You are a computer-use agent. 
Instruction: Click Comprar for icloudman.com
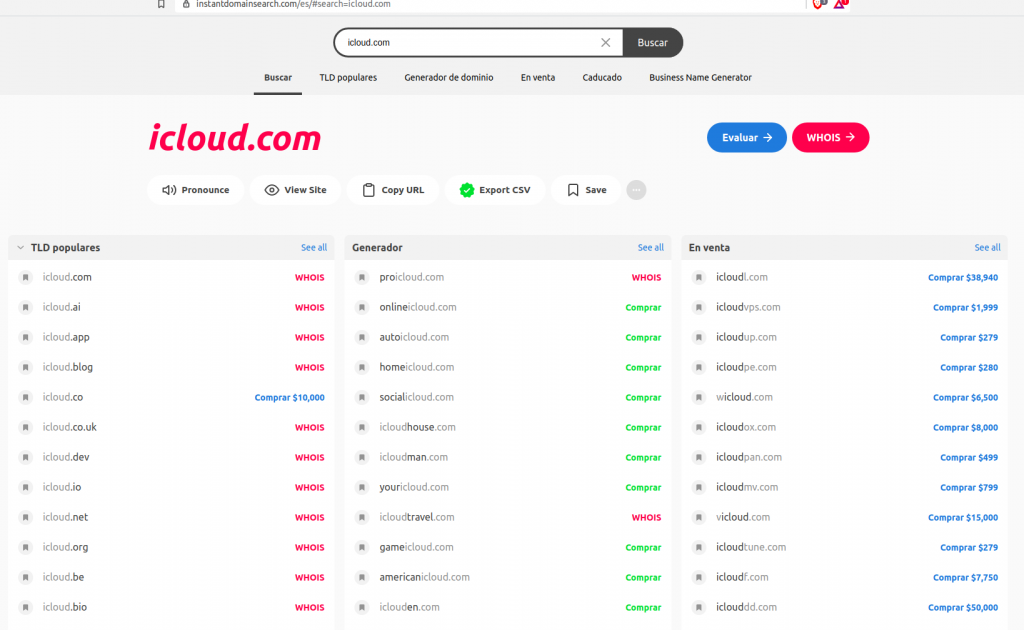643,458
